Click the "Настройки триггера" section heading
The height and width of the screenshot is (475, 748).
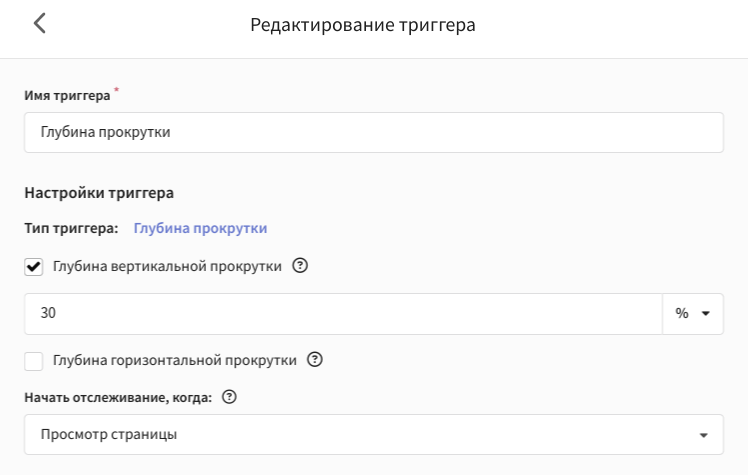point(99,193)
